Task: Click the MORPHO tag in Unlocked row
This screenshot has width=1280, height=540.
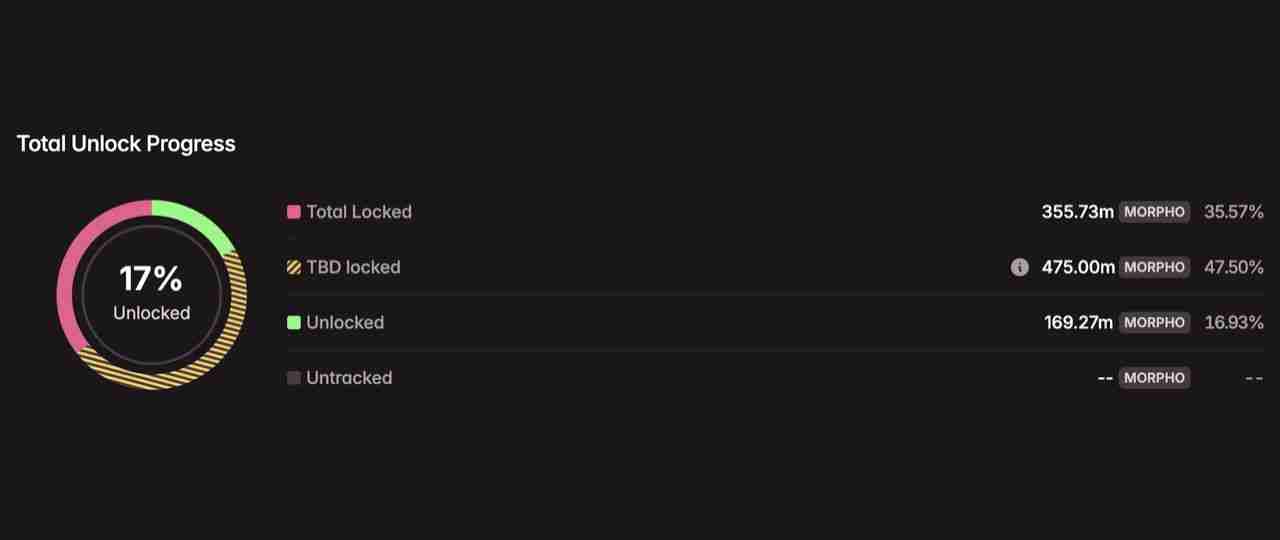Action: (1154, 323)
